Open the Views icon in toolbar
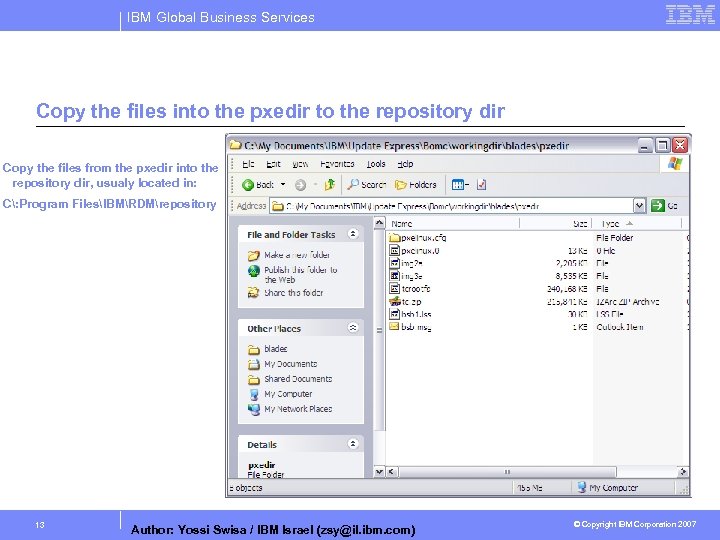720x540 pixels. point(458,185)
